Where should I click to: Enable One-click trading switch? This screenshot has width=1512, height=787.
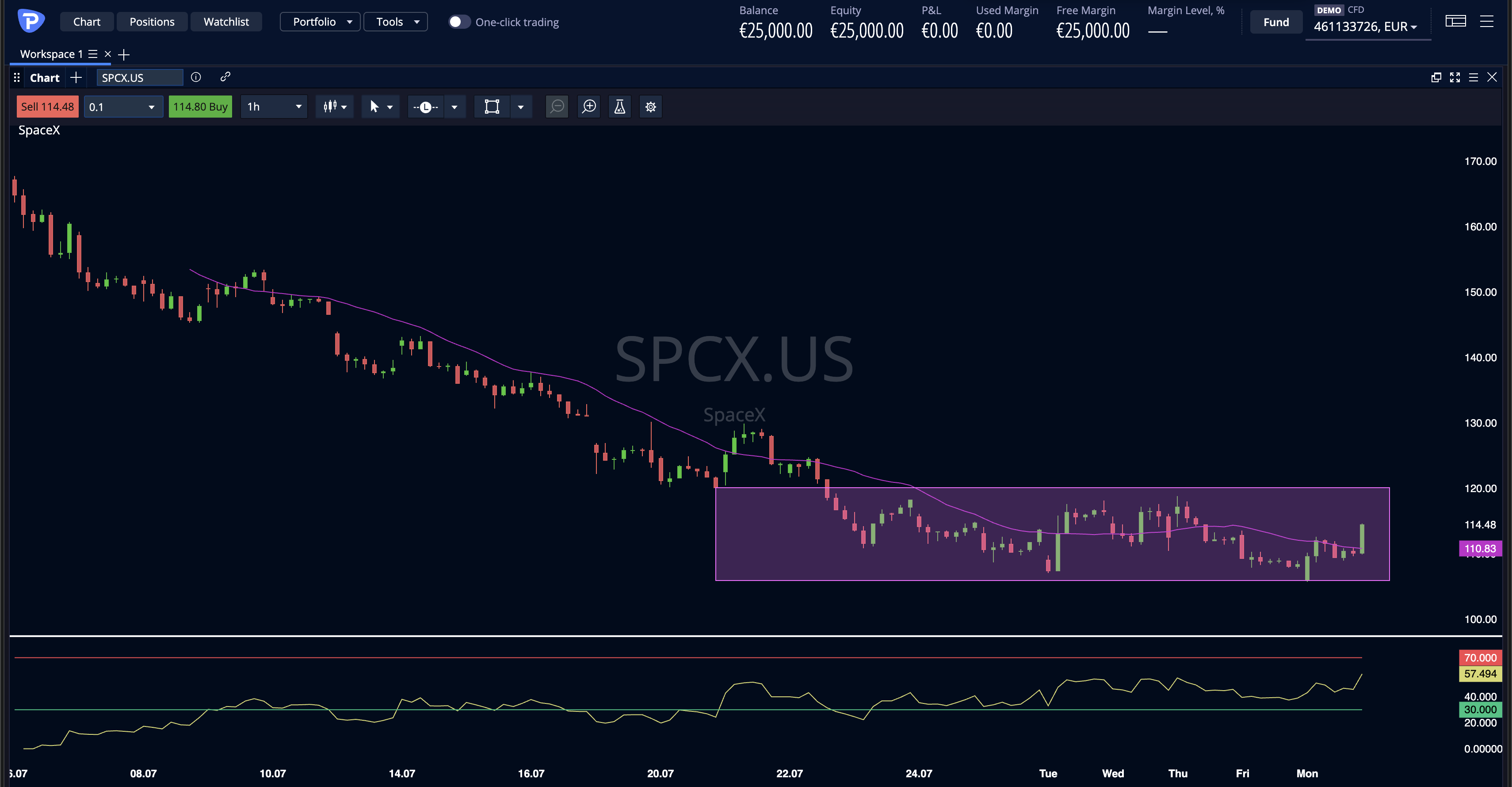point(459,22)
